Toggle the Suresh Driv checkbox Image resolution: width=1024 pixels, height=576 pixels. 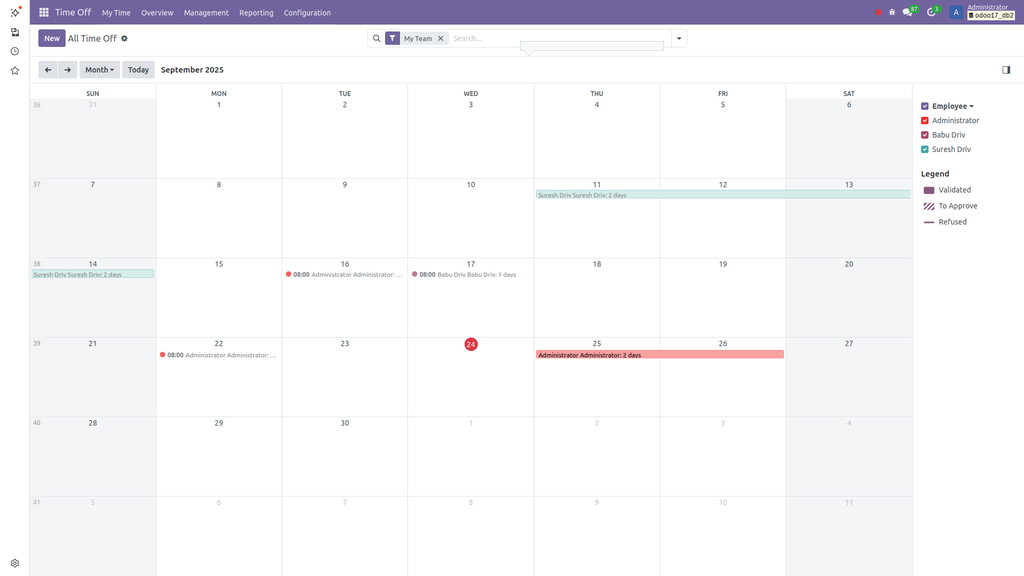coord(925,149)
